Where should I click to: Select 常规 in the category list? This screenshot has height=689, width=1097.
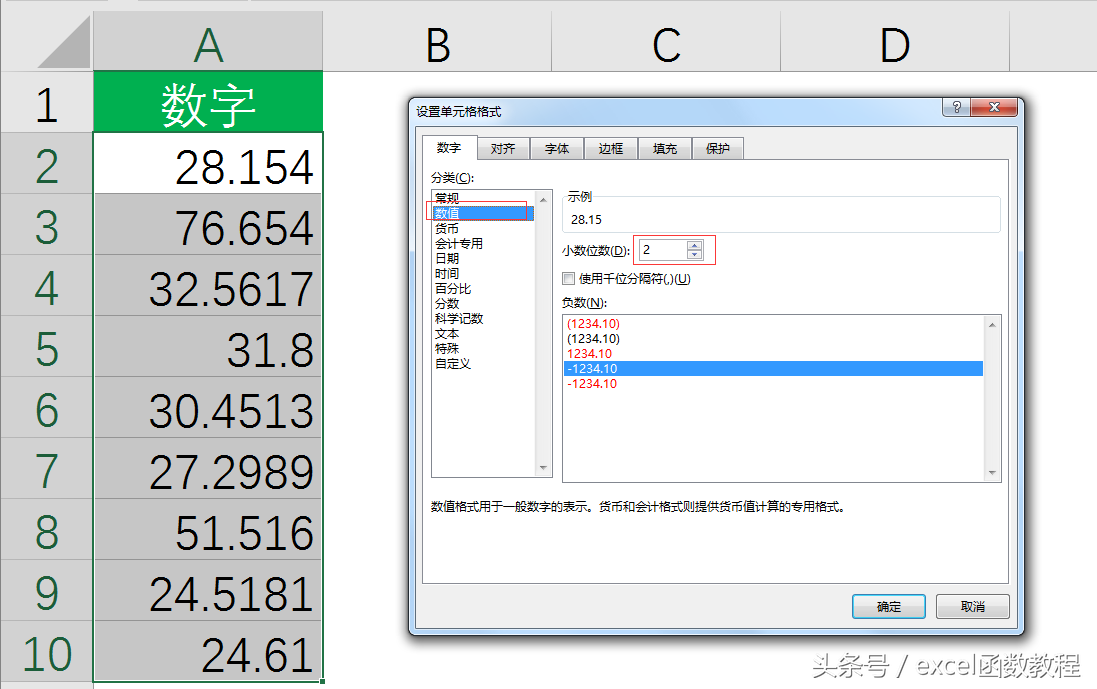(483, 198)
